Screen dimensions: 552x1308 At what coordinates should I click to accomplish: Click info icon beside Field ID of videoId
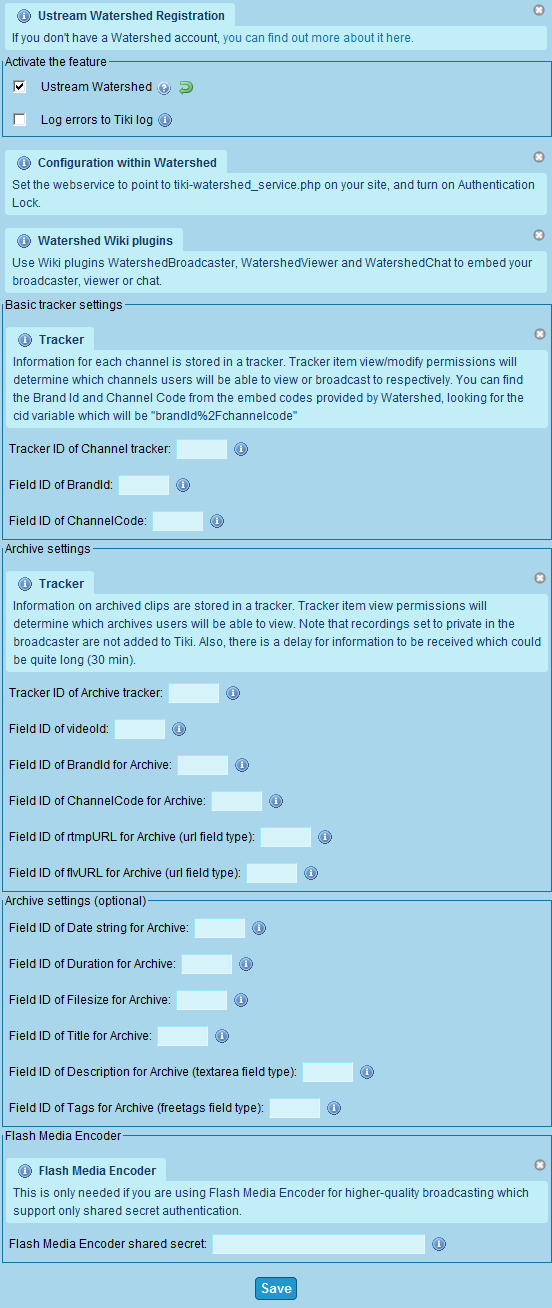tap(179, 729)
